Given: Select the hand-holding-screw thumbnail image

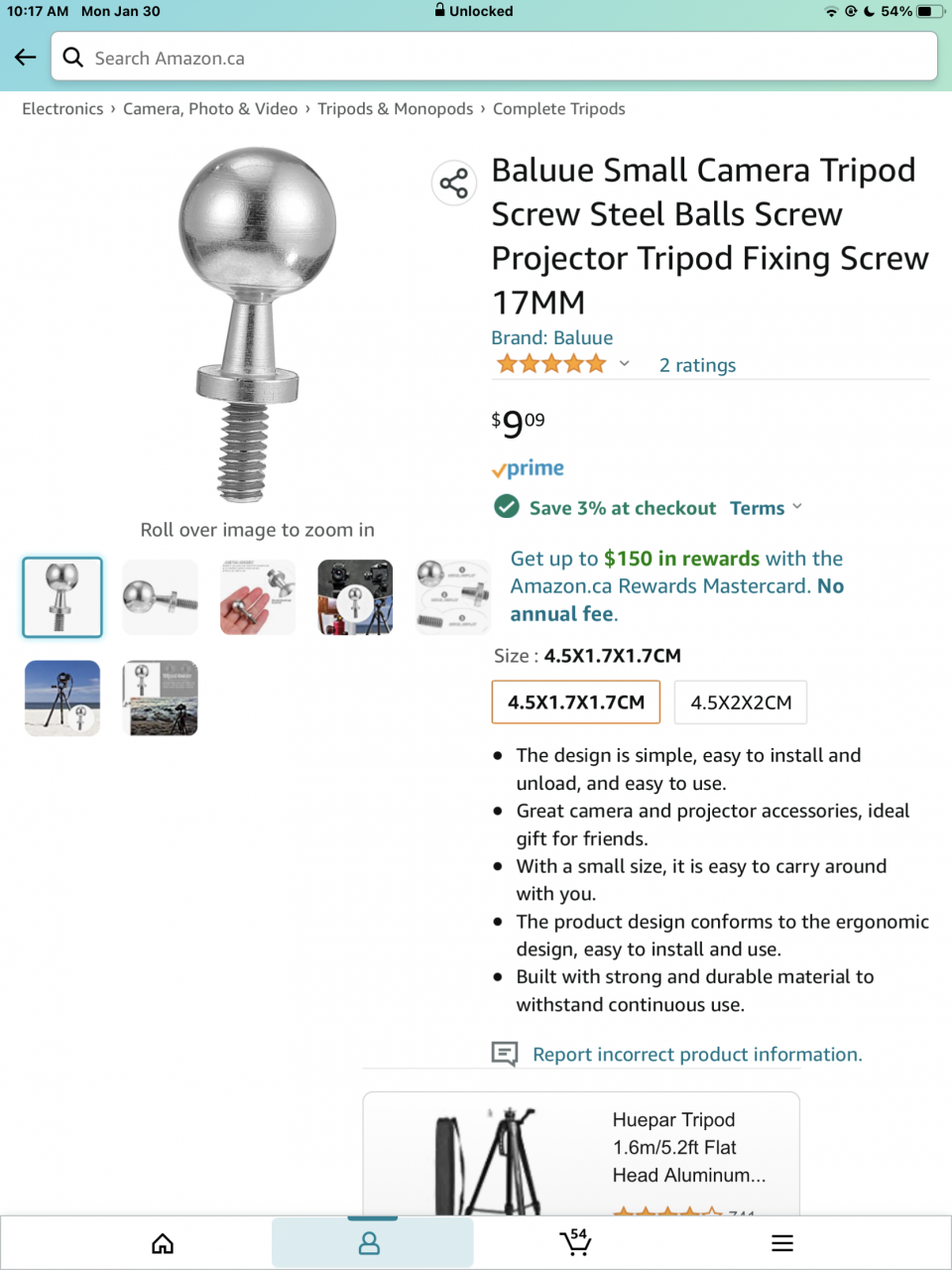Looking at the screenshot, I should pyautogui.click(x=258, y=597).
